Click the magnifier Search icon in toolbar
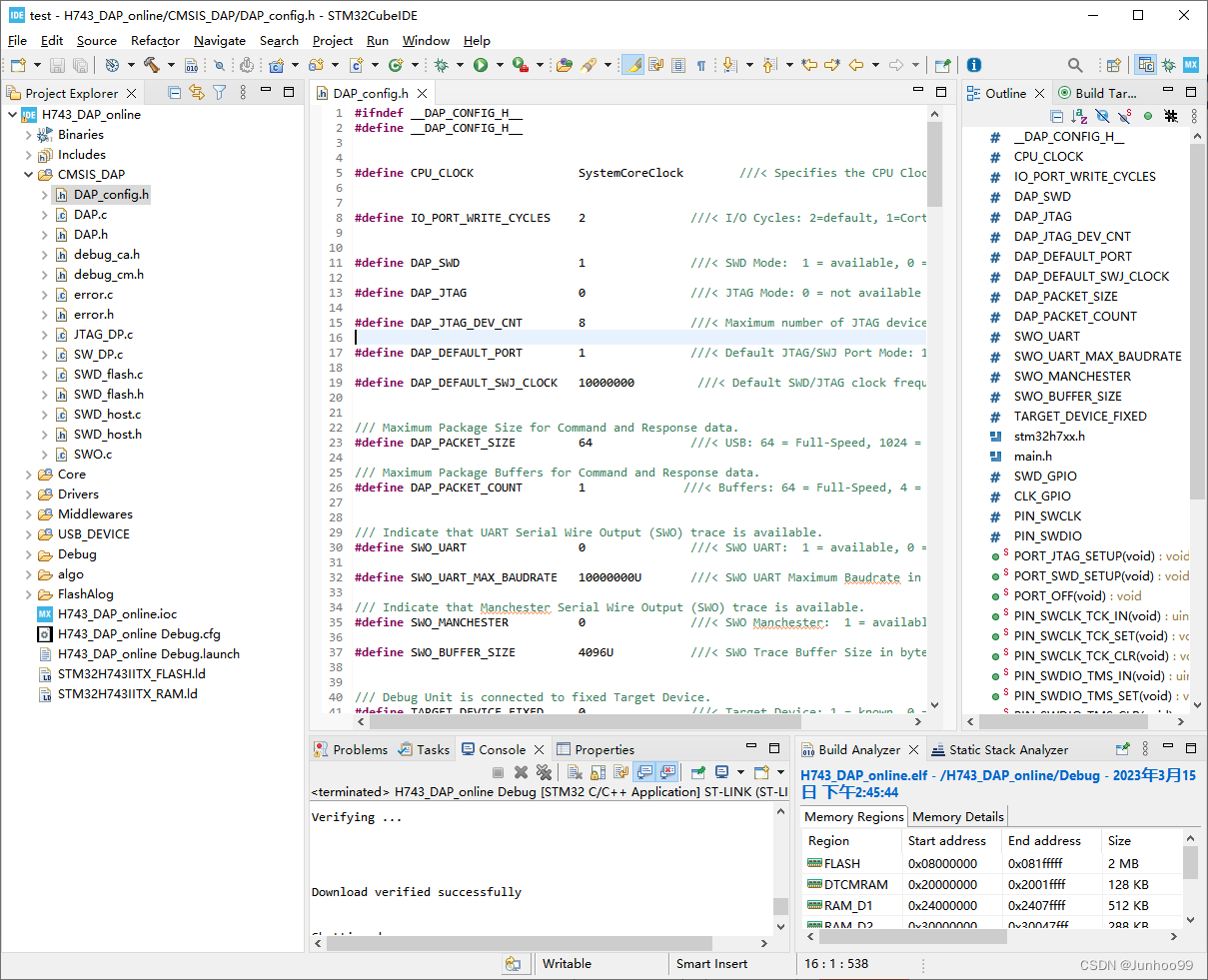 [x=1075, y=65]
